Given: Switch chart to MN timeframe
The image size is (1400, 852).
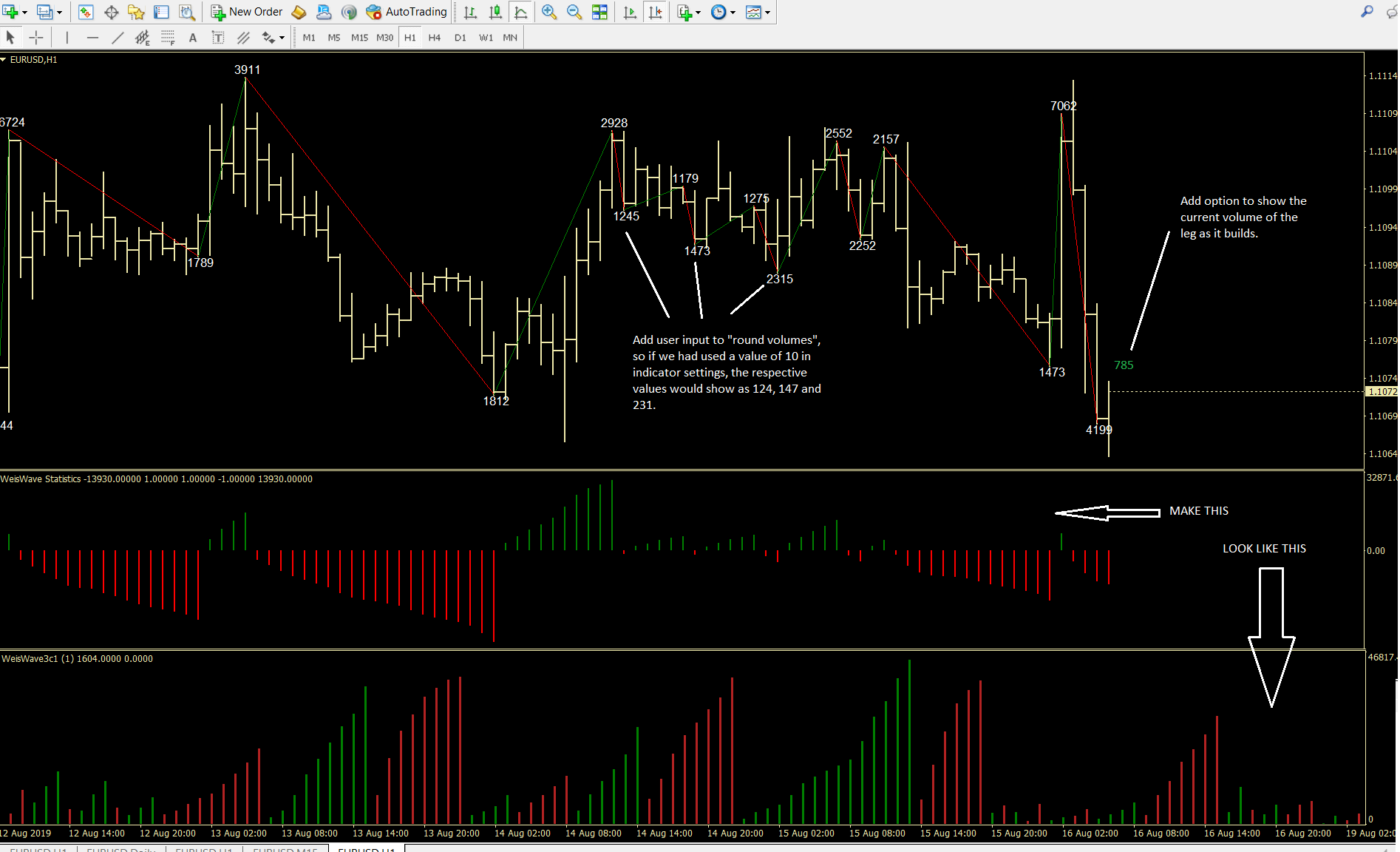Looking at the screenshot, I should 510,37.
